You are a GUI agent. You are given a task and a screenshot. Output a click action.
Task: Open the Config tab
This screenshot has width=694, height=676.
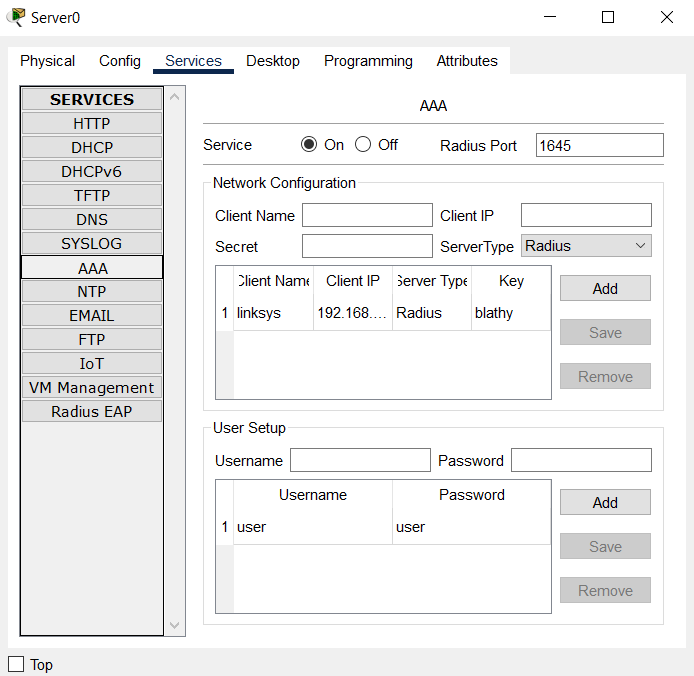tap(120, 61)
